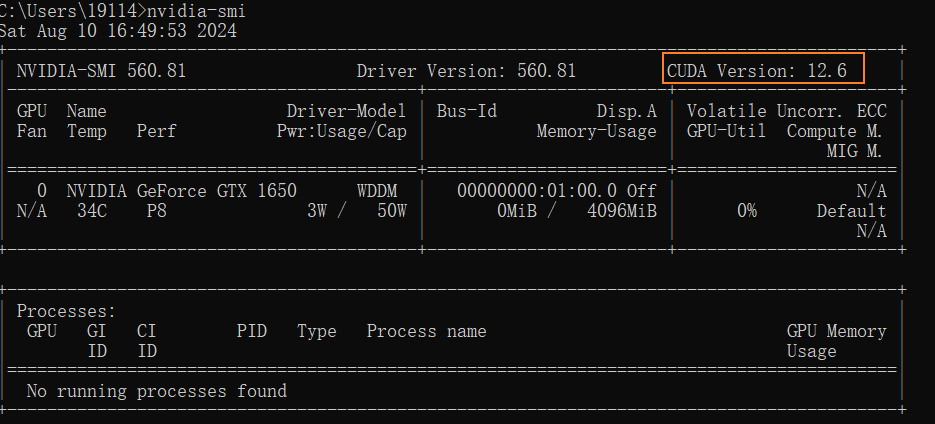Click the 3W power usage value

click(x=317, y=211)
